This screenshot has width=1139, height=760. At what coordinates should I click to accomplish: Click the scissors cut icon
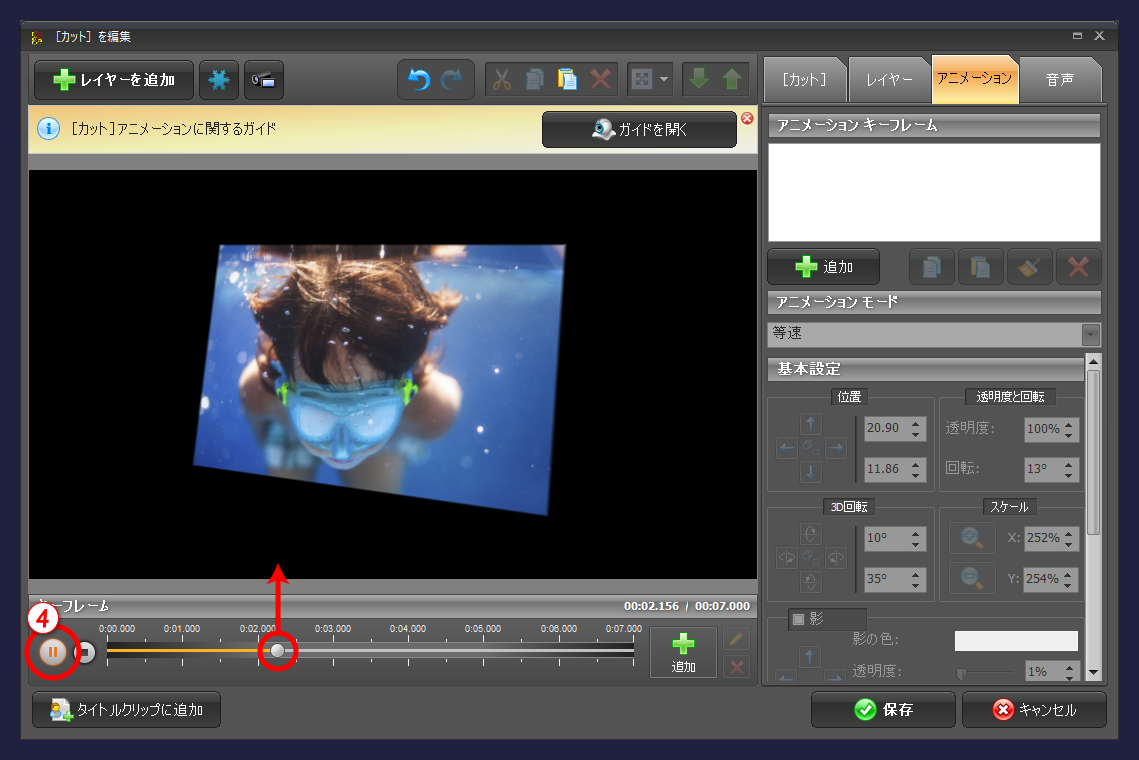click(x=502, y=80)
